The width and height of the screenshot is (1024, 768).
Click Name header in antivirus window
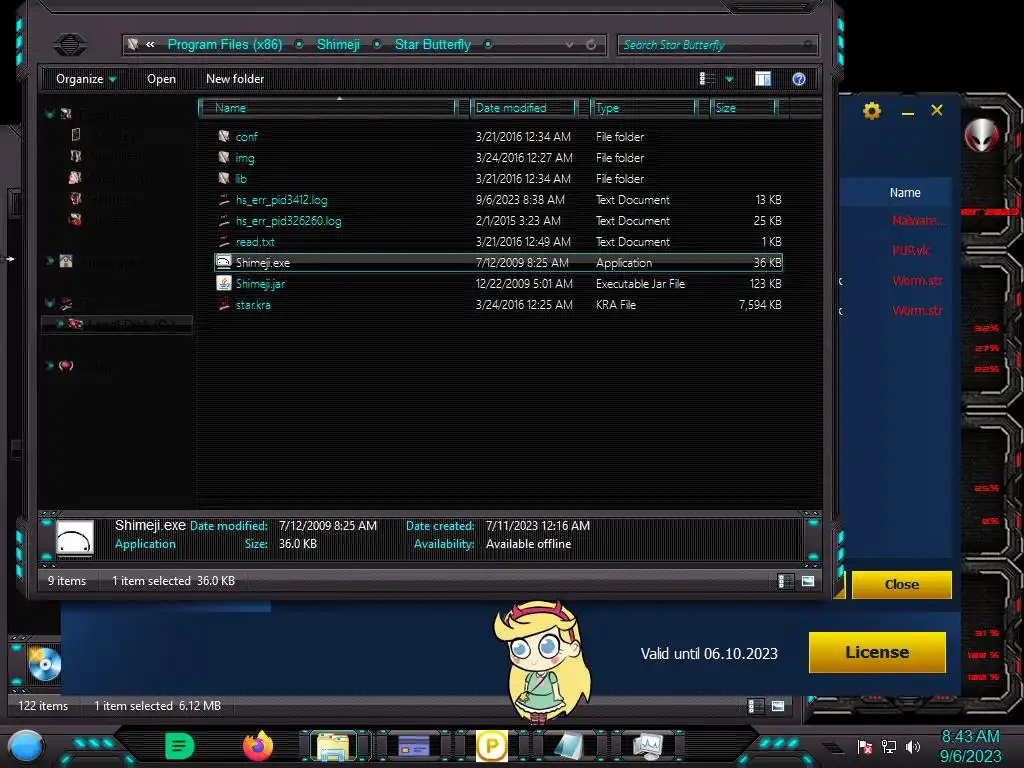904,193
